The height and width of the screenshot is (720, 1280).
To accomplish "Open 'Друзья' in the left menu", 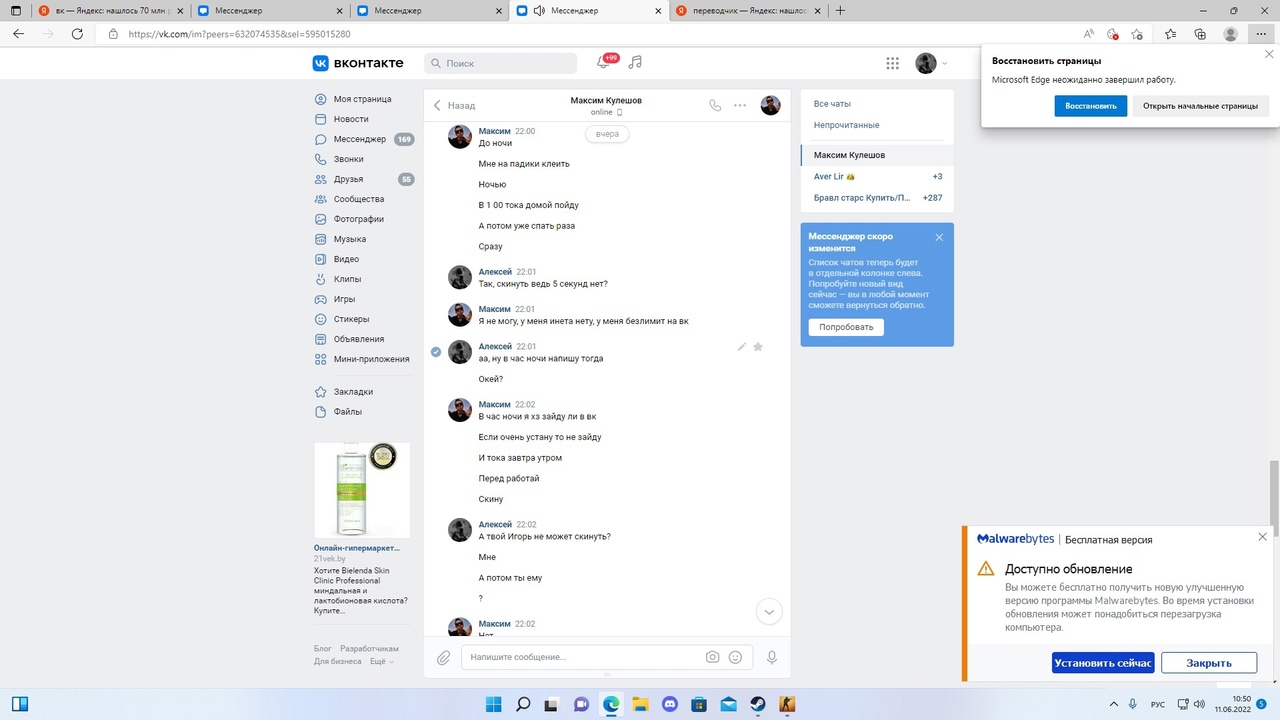I will click(349, 179).
